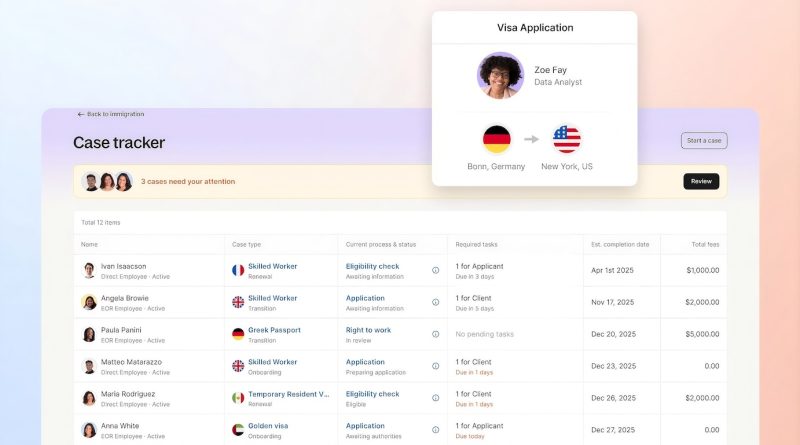
Task: Sort by the Name column header
Action: point(90,244)
